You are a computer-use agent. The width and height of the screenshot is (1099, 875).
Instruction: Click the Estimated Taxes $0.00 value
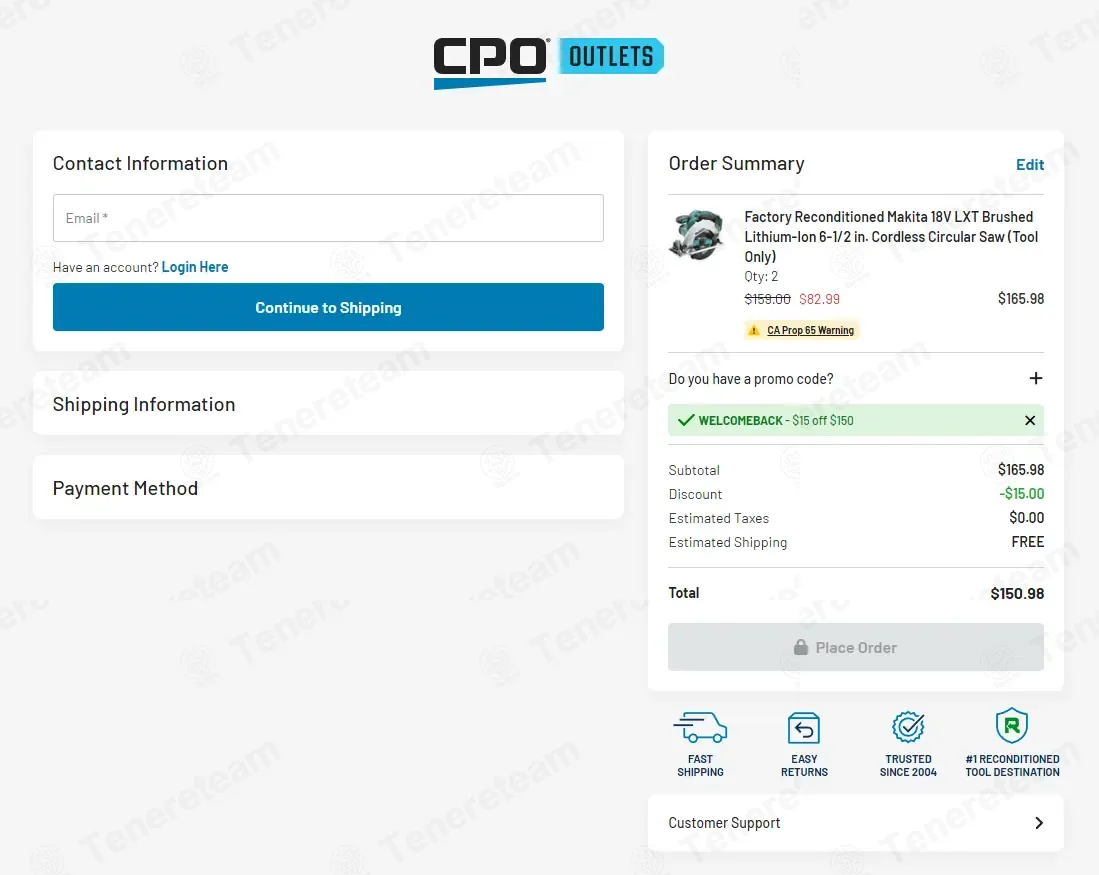click(x=1026, y=517)
